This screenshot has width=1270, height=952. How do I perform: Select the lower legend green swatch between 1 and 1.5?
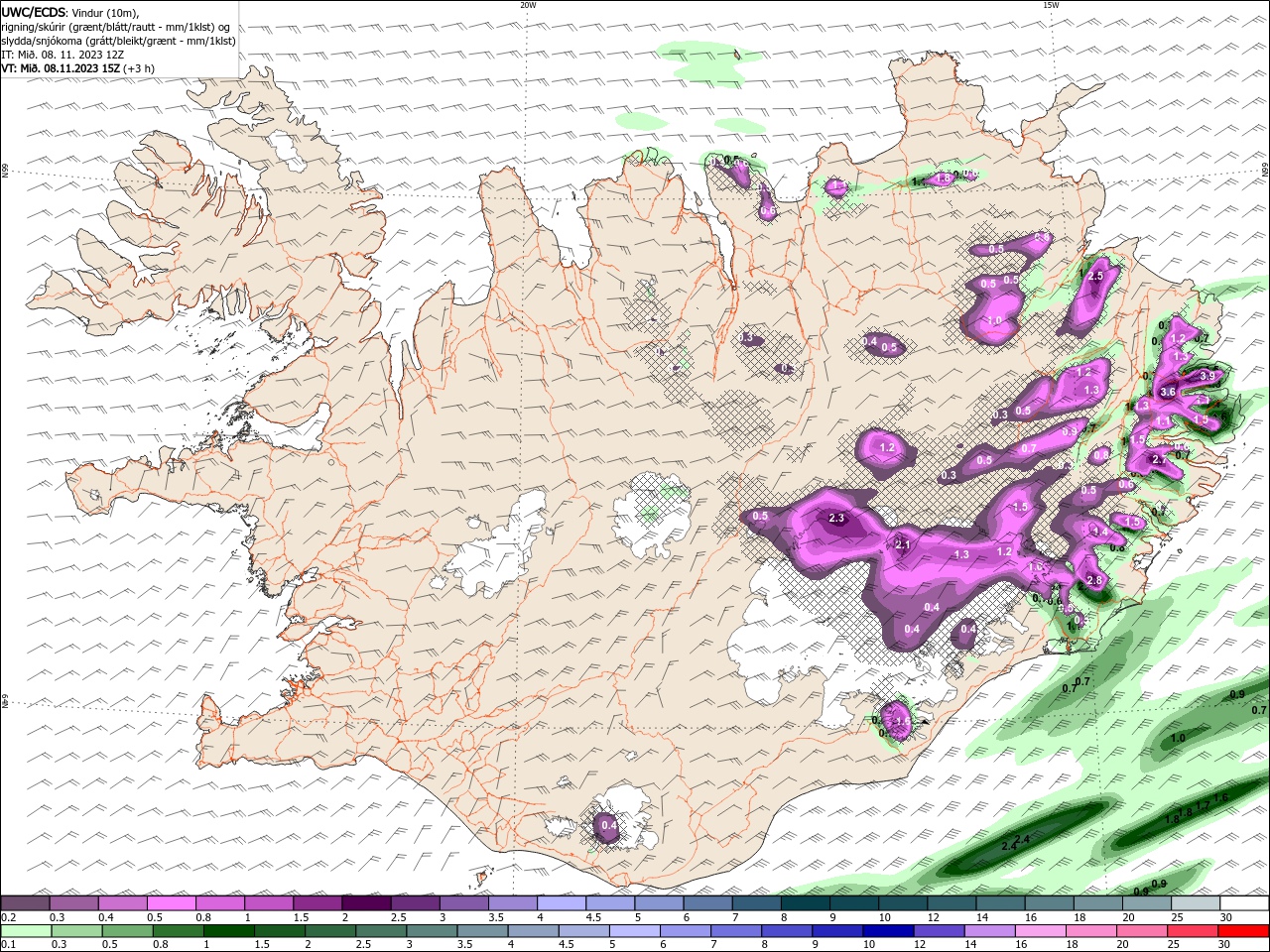tap(228, 931)
